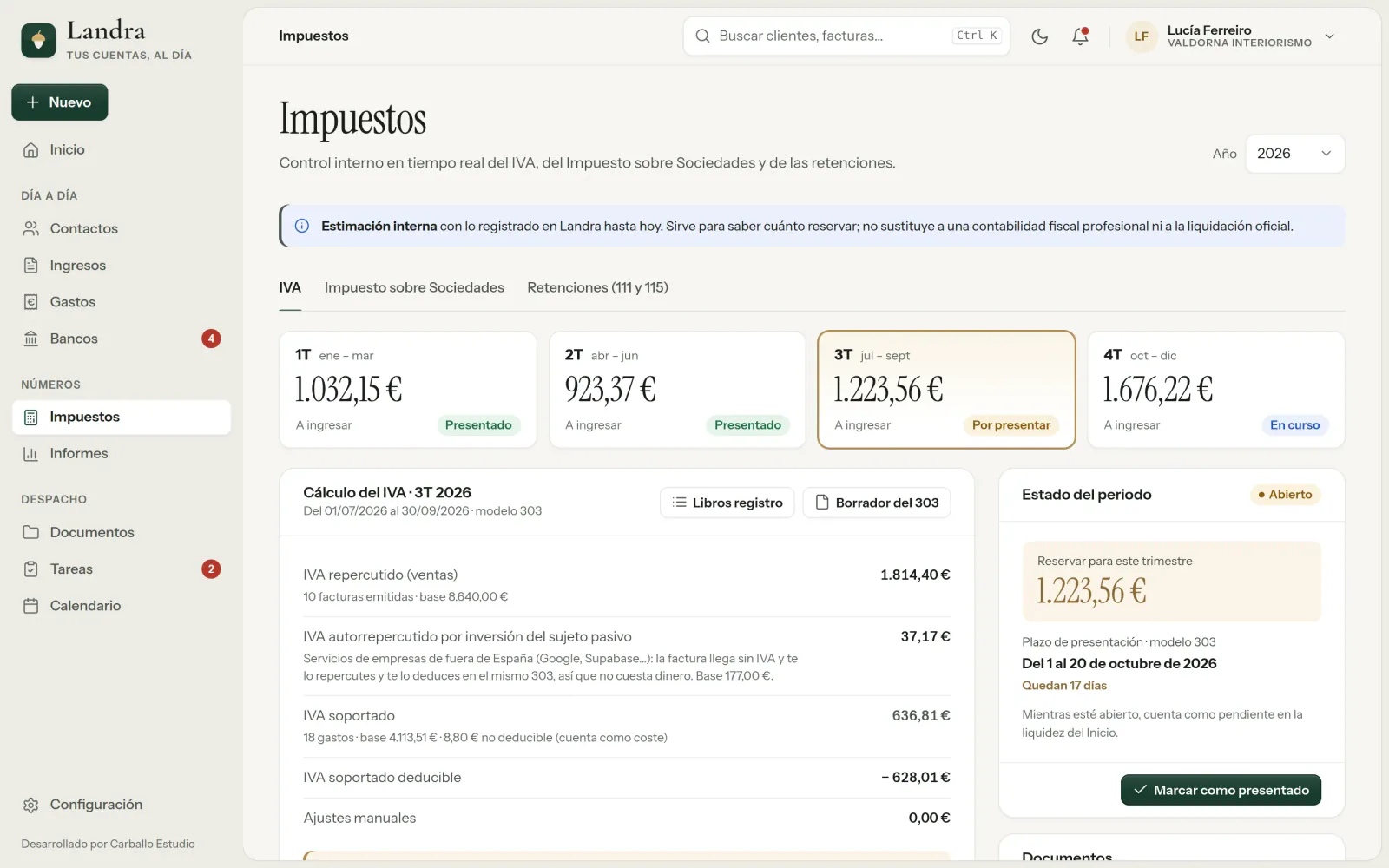Go to Contactos in the sidebar
Screen dimensions: 1389x868
pos(122,229)
